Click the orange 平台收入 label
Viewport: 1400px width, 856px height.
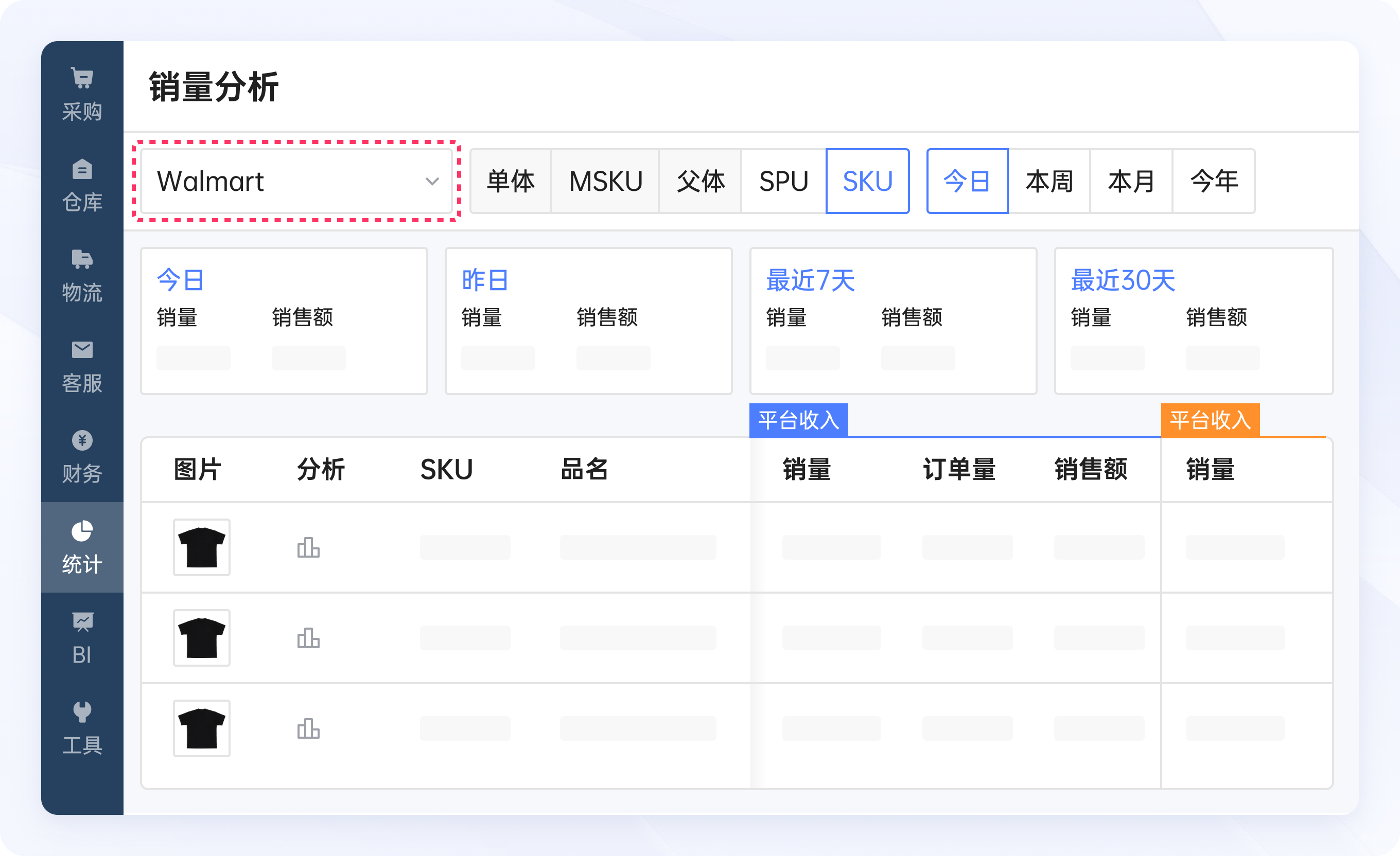tap(1210, 419)
